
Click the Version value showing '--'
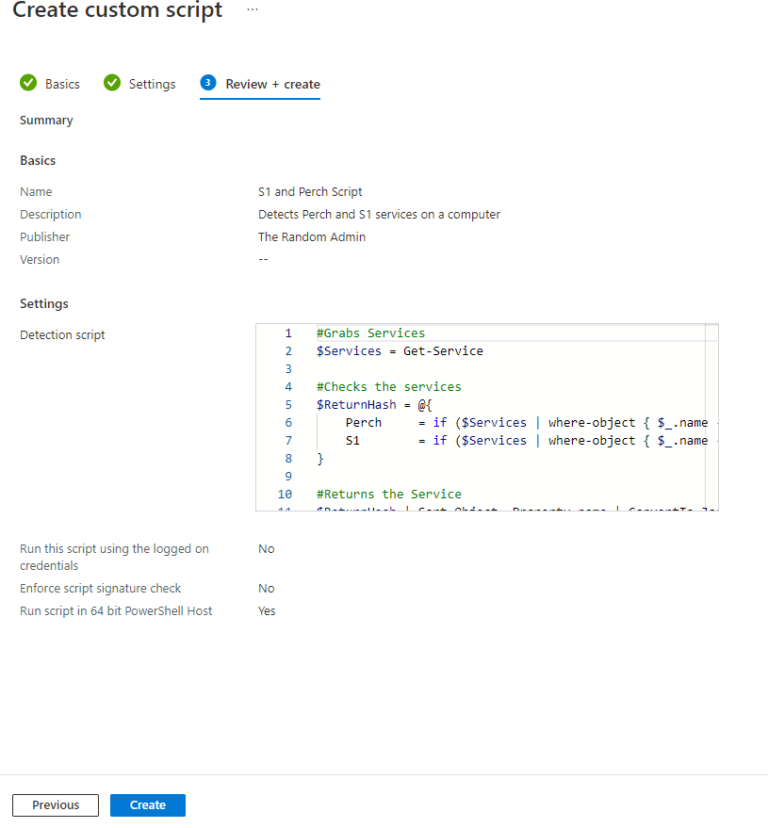(x=261, y=259)
